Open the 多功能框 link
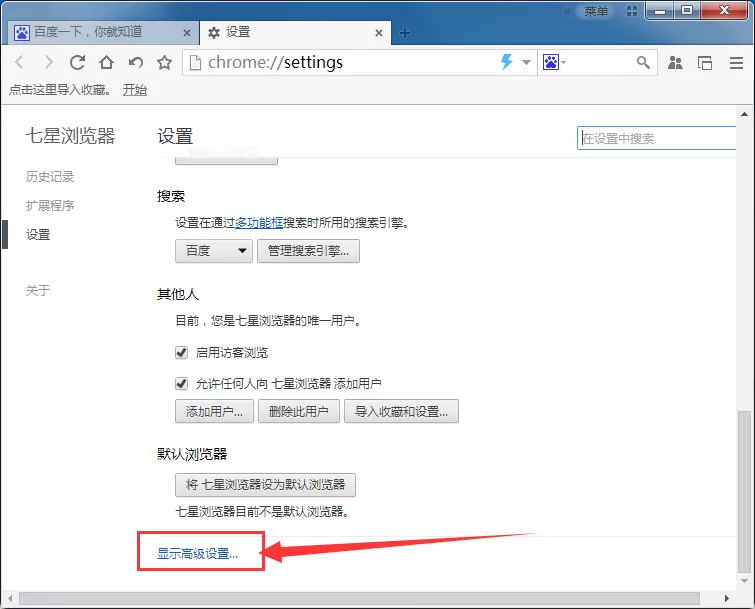The height and width of the screenshot is (609, 755). tap(259, 222)
